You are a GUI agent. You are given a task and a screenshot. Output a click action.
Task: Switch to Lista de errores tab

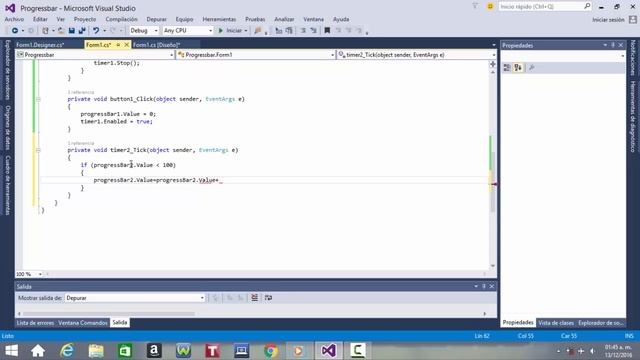35,323
